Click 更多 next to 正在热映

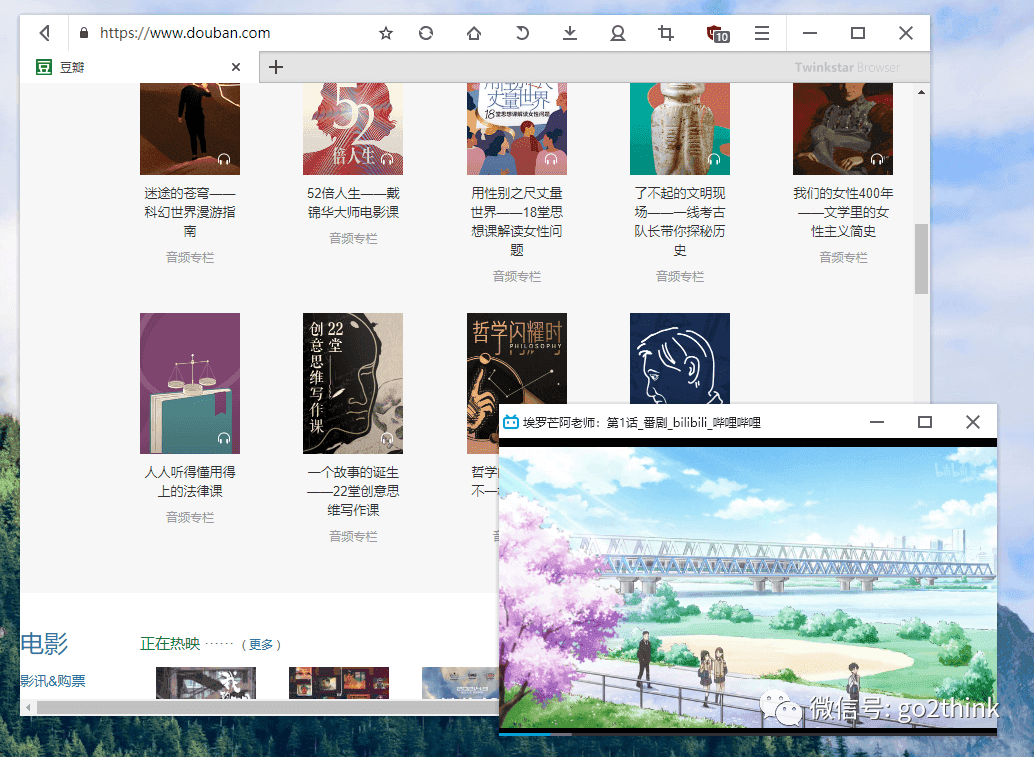[x=261, y=644]
